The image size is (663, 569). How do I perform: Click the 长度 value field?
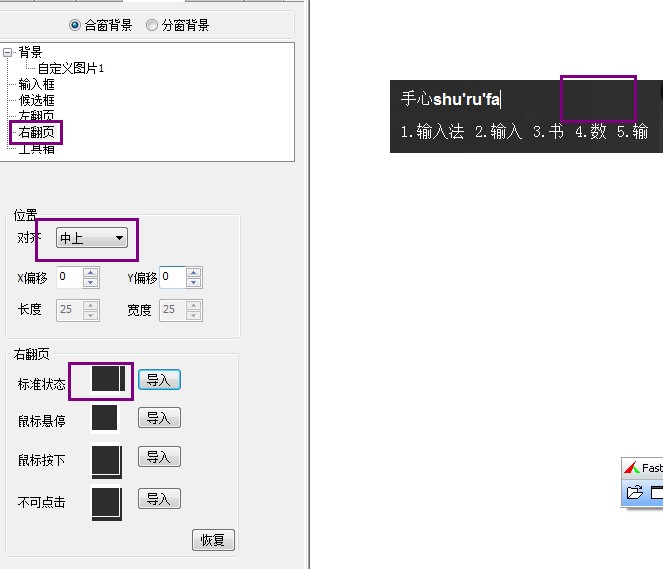70,310
